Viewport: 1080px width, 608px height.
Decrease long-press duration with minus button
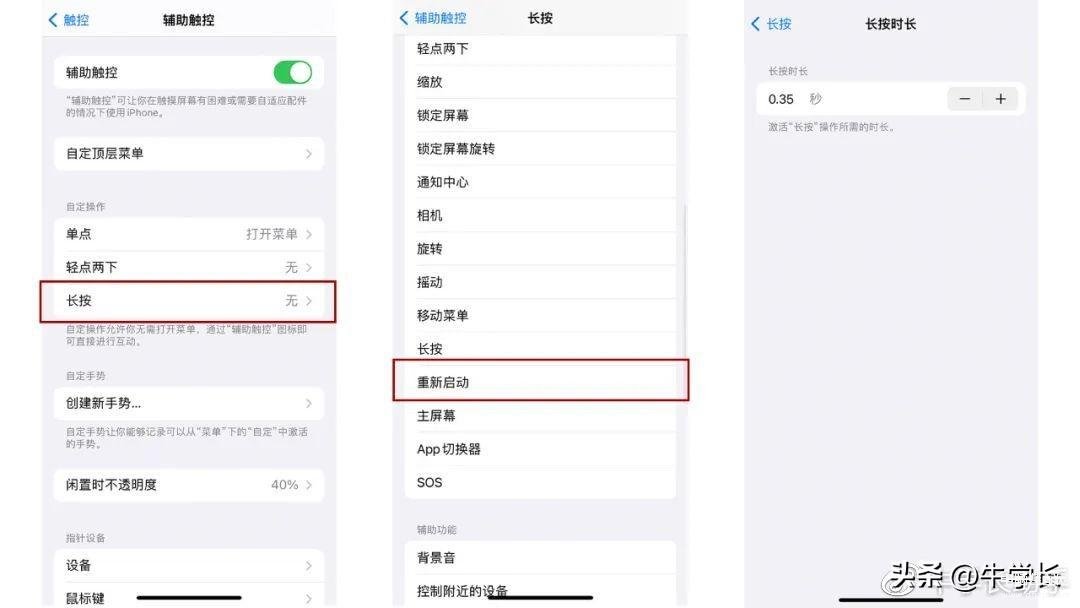pyautogui.click(x=964, y=99)
